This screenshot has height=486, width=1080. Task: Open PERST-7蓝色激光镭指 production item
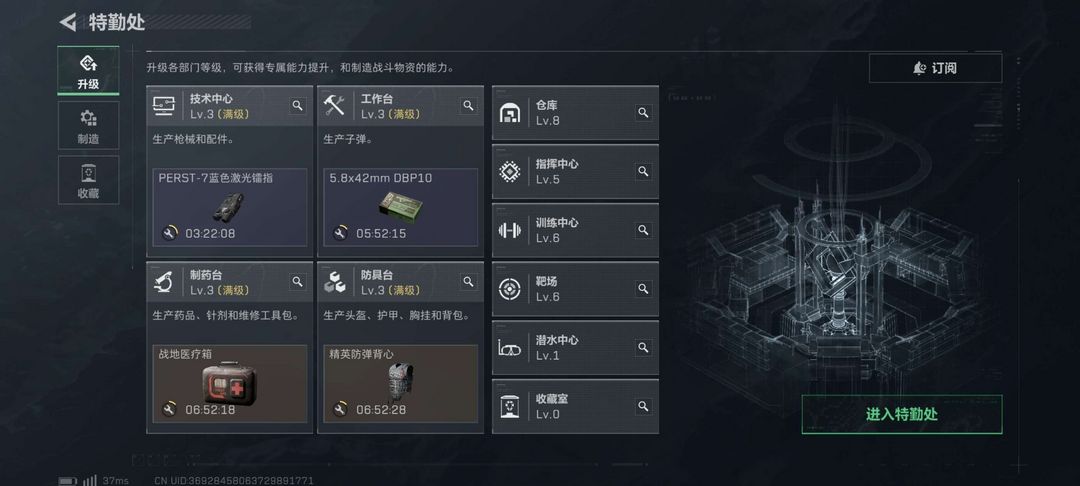(x=230, y=207)
